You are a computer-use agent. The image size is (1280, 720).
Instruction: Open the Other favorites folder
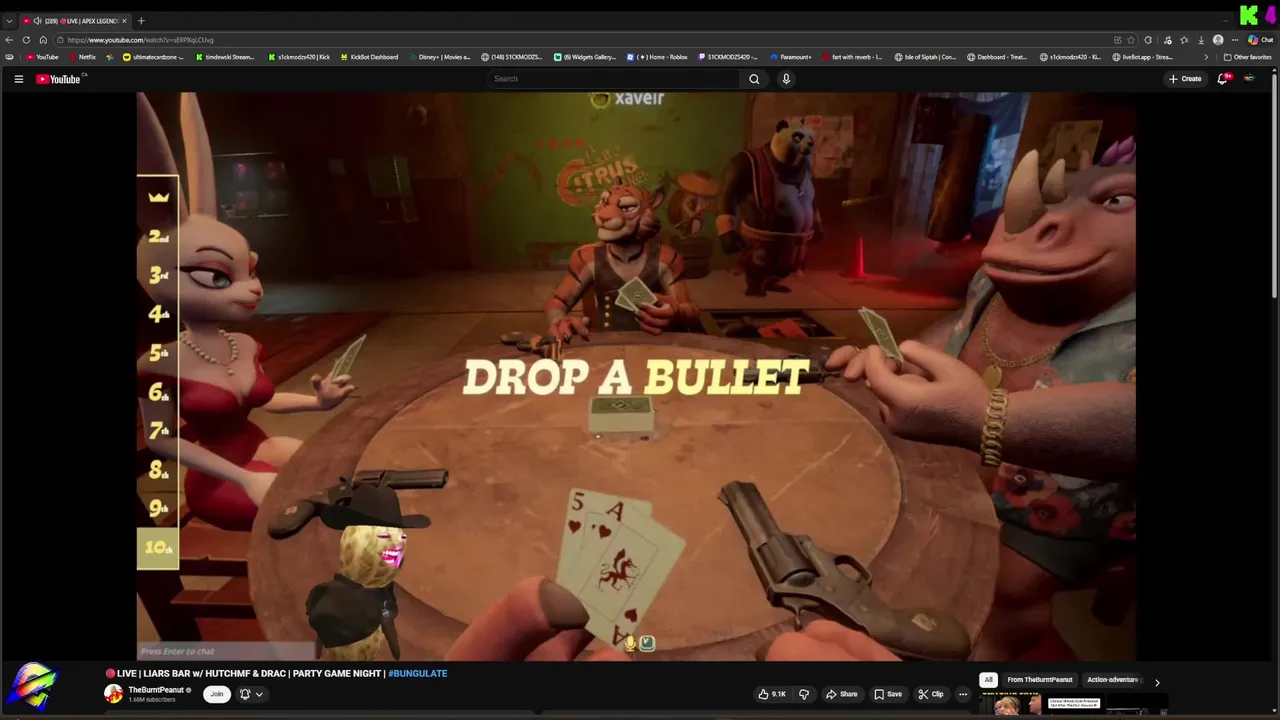click(x=1247, y=57)
